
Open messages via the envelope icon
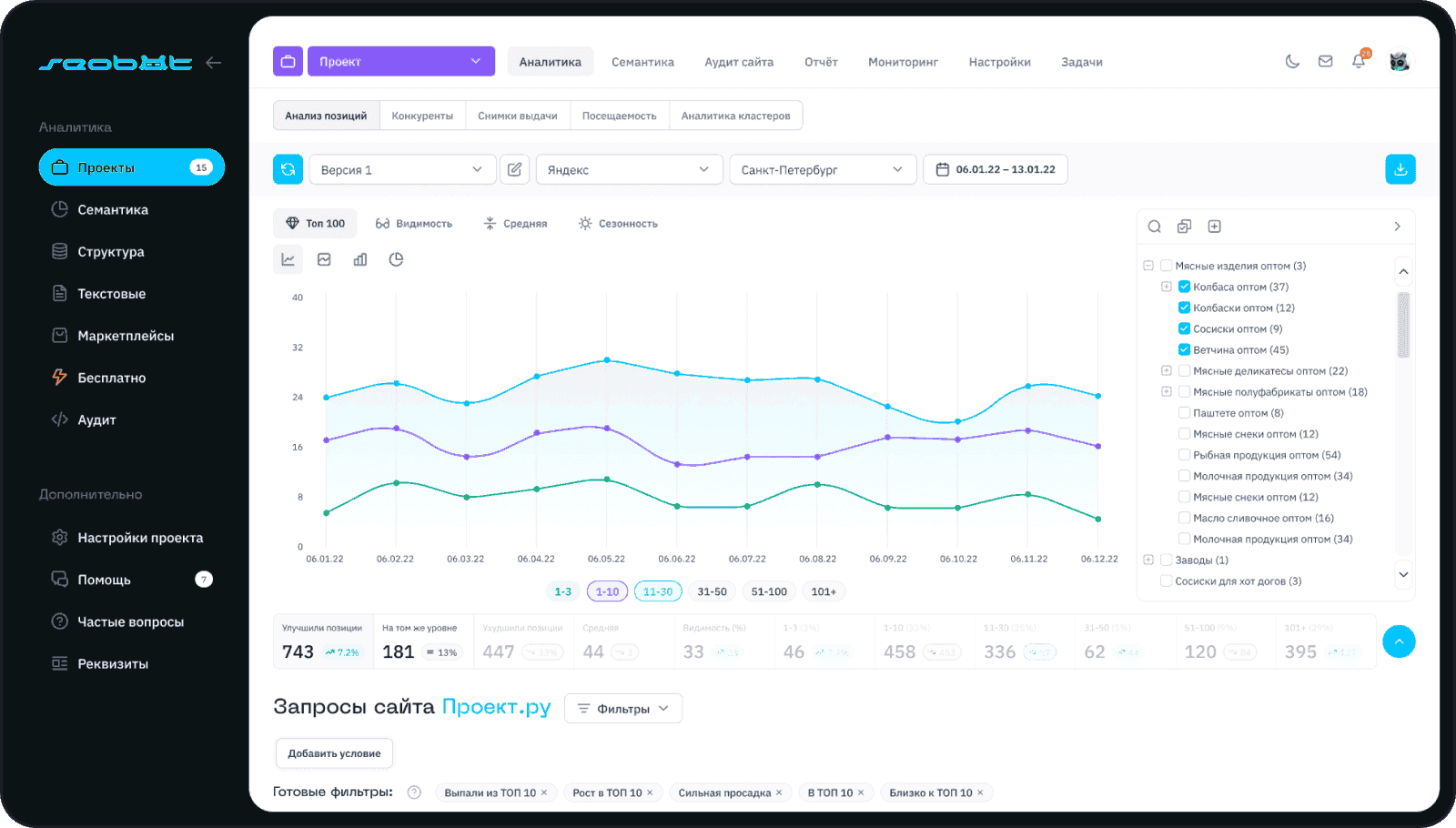tap(1325, 62)
